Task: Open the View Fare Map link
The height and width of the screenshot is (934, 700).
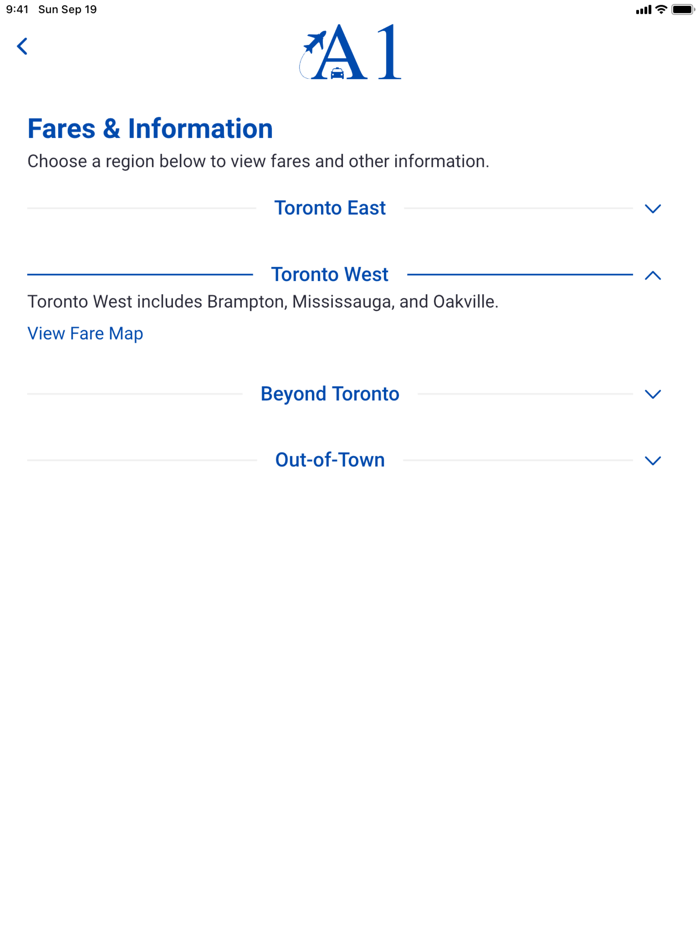Action: [x=85, y=334]
